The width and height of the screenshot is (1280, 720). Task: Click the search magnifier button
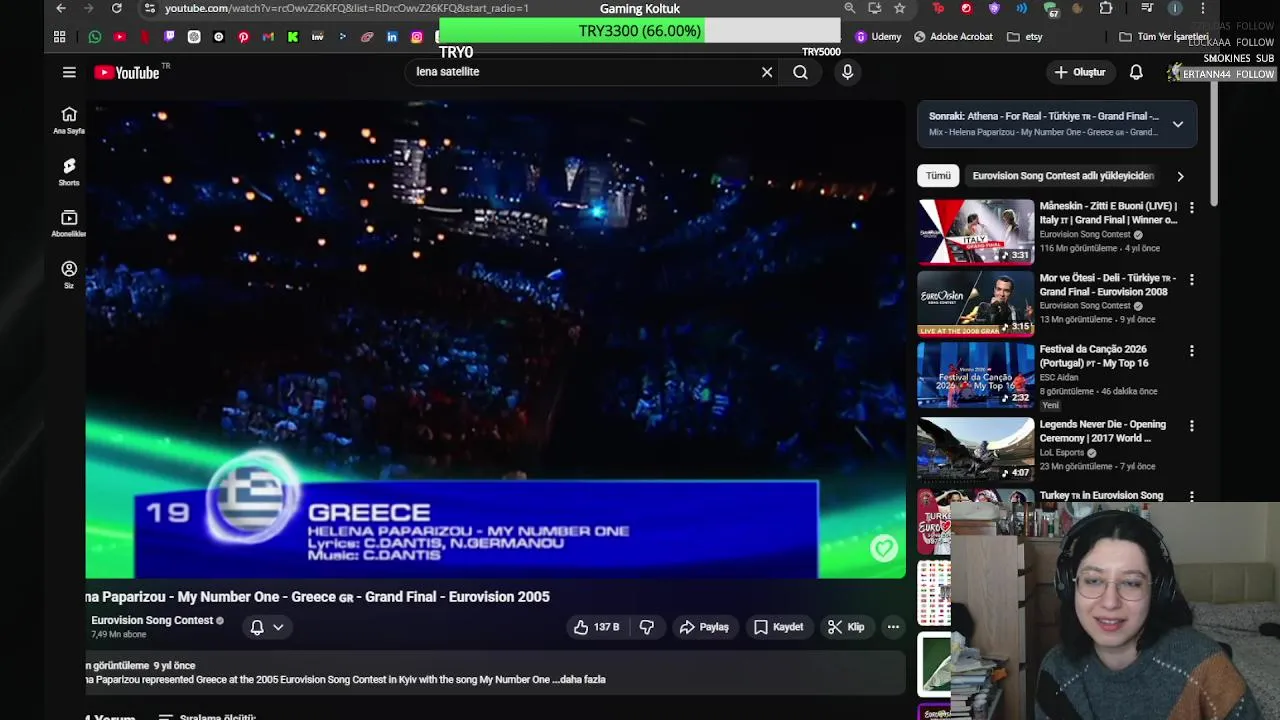pos(800,72)
